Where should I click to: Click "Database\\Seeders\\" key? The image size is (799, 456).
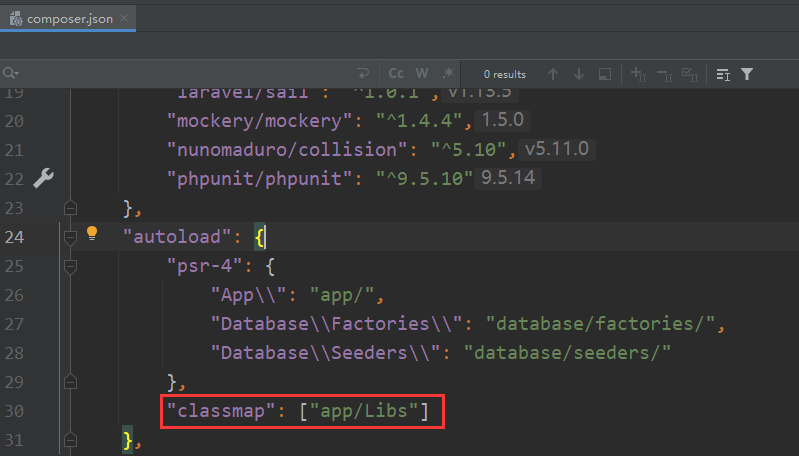tap(326, 353)
